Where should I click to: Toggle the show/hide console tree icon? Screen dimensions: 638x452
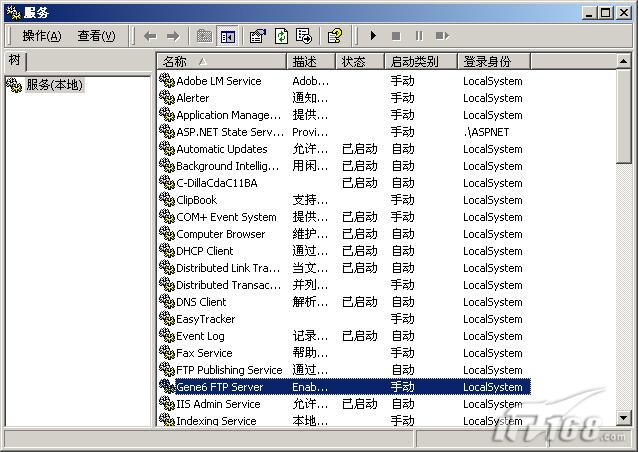(x=227, y=36)
